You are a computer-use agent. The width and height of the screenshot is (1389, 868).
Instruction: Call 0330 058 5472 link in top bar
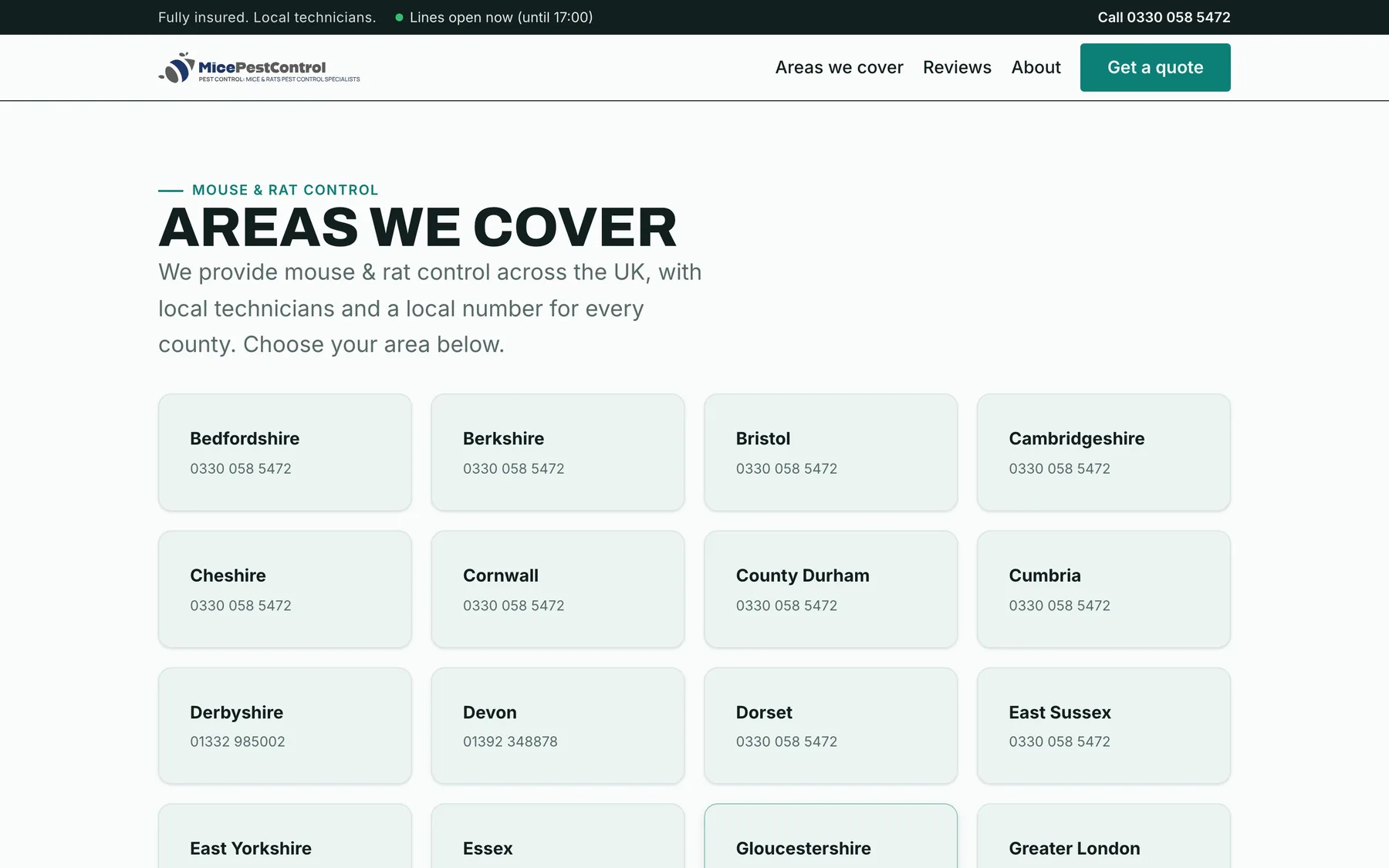1164,17
